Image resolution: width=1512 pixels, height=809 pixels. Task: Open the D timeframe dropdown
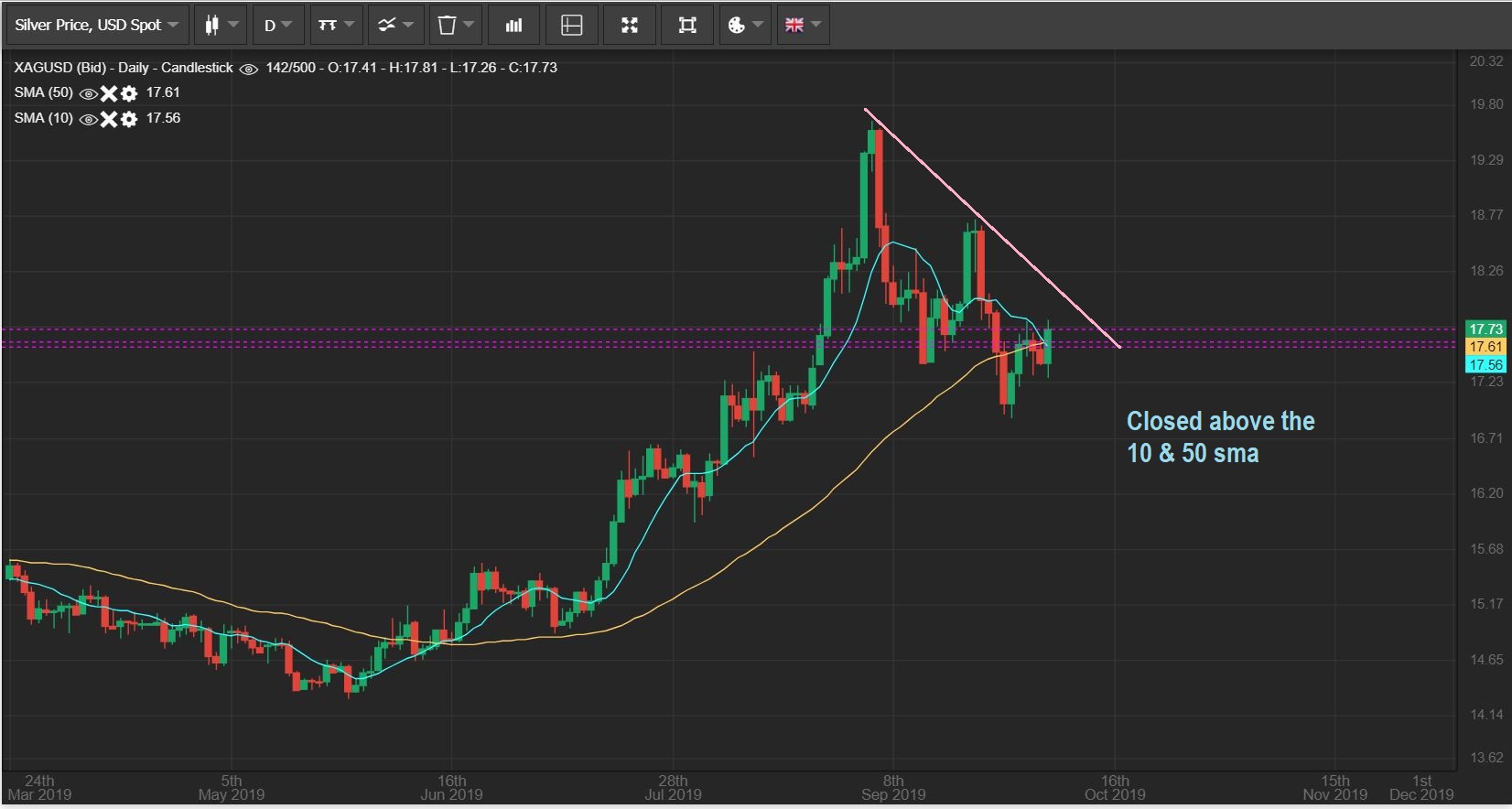click(277, 25)
